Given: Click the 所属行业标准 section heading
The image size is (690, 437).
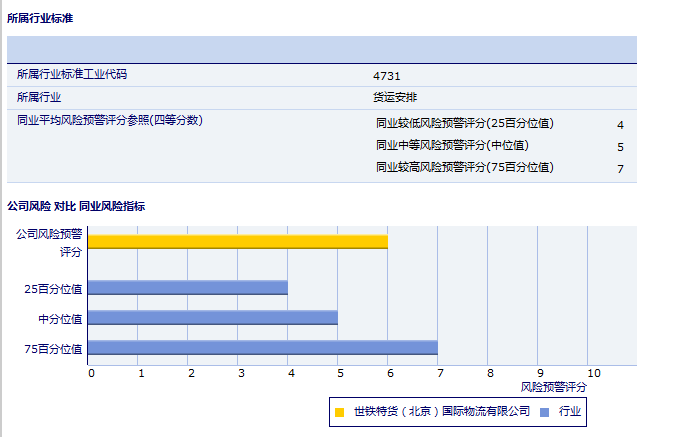Looking at the screenshot, I should click(x=40, y=18).
